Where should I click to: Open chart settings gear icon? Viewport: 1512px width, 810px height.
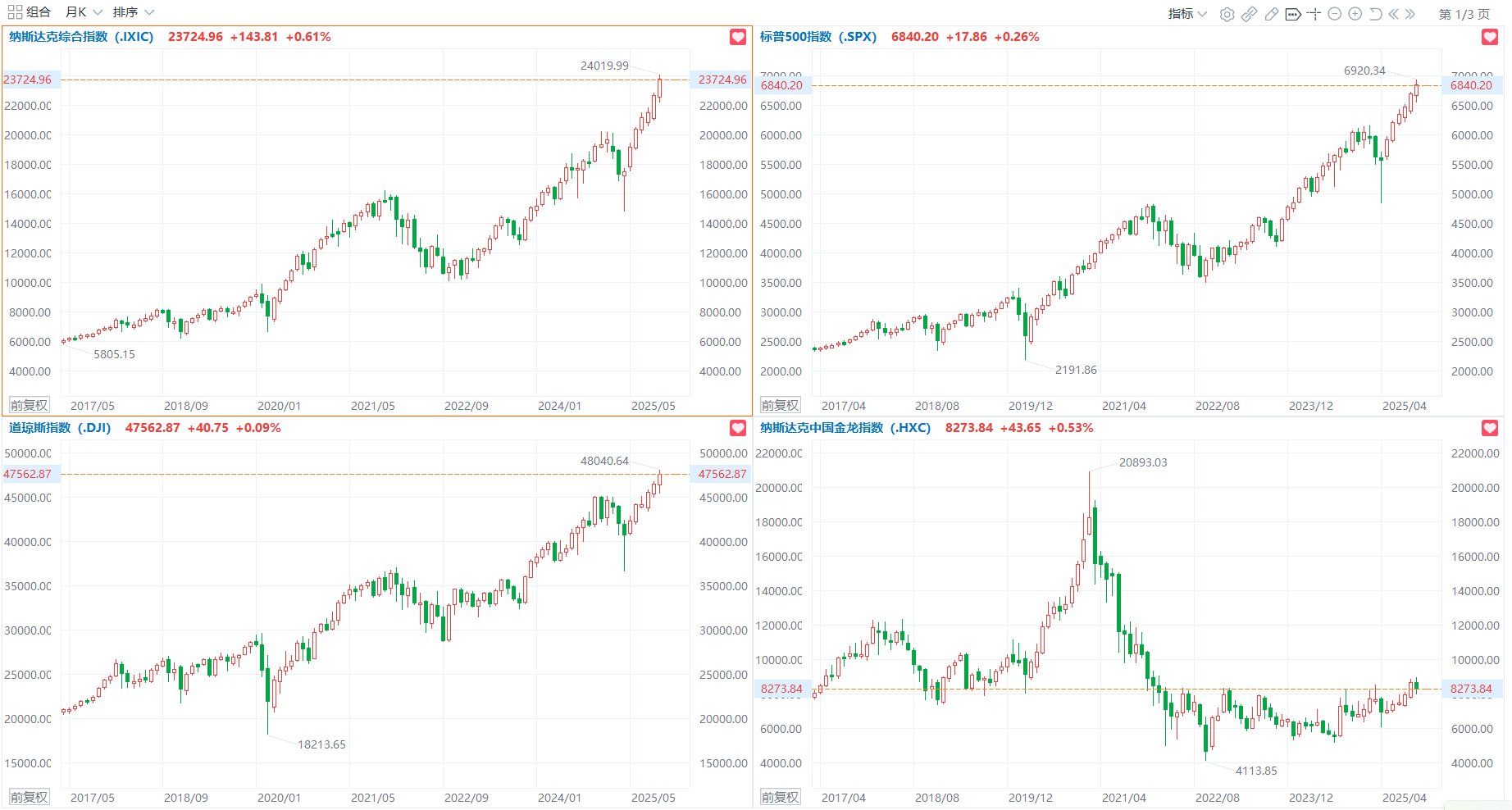point(1227,14)
